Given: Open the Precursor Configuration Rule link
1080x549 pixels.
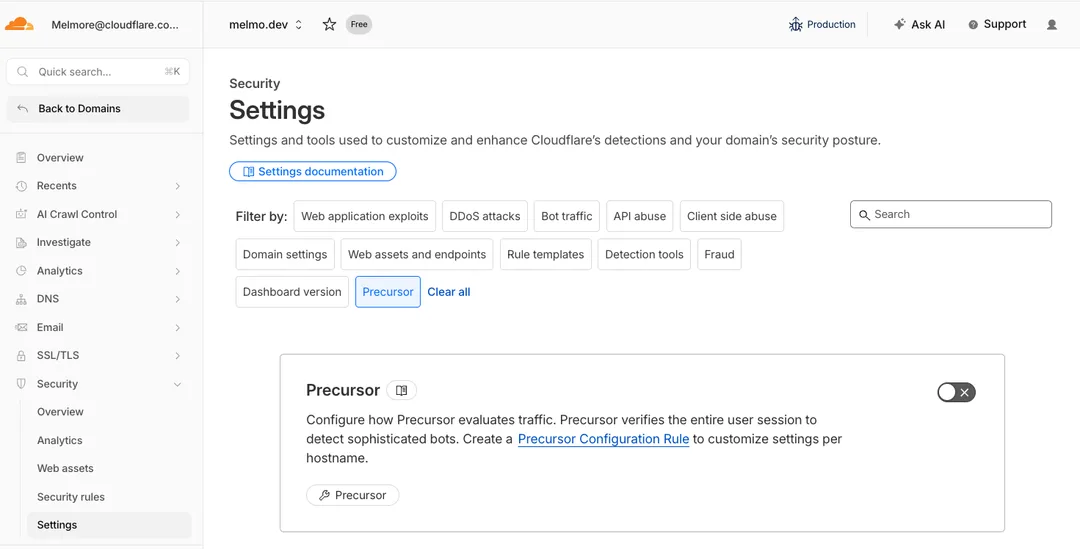Looking at the screenshot, I should 603,439.
